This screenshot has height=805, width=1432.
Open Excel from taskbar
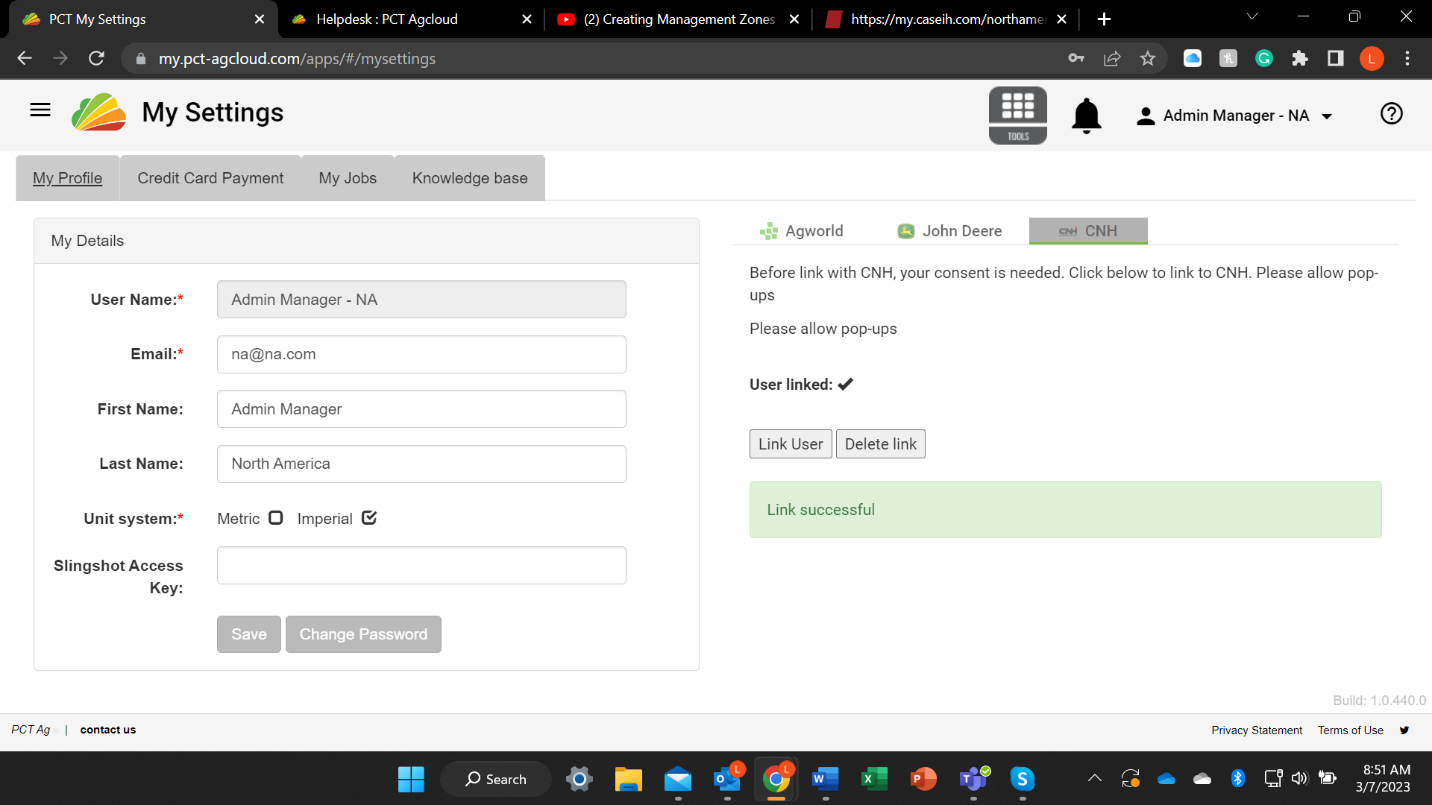[874, 779]
